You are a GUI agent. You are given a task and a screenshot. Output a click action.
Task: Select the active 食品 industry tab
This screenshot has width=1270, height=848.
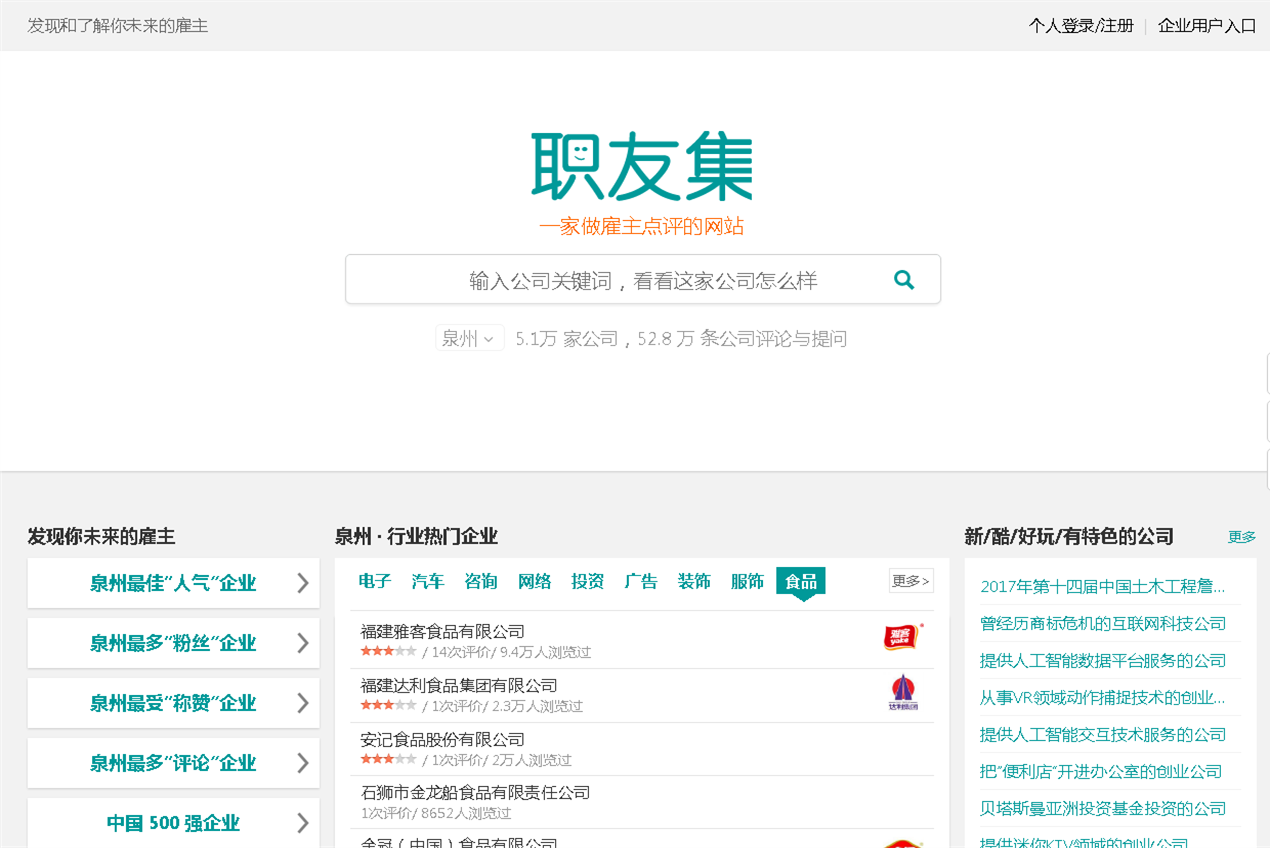(801, 582)
